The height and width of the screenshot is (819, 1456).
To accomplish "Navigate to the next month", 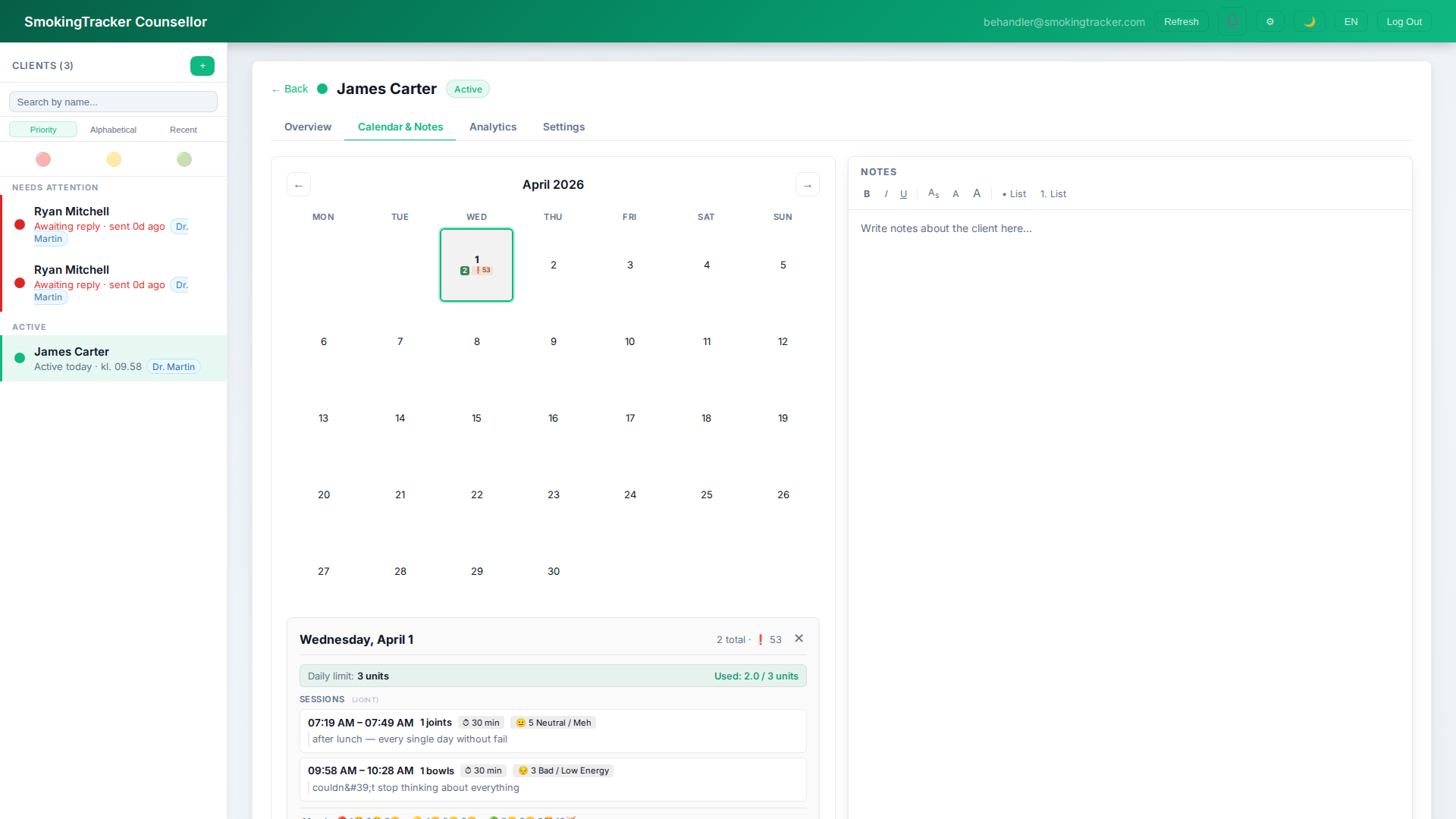I will click(x=807, y=184).
